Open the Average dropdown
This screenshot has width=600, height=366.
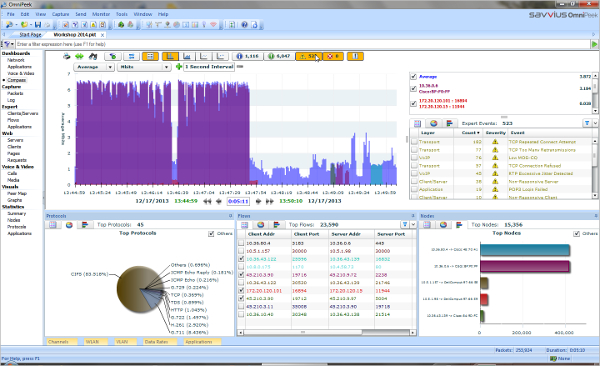(94, 67)
